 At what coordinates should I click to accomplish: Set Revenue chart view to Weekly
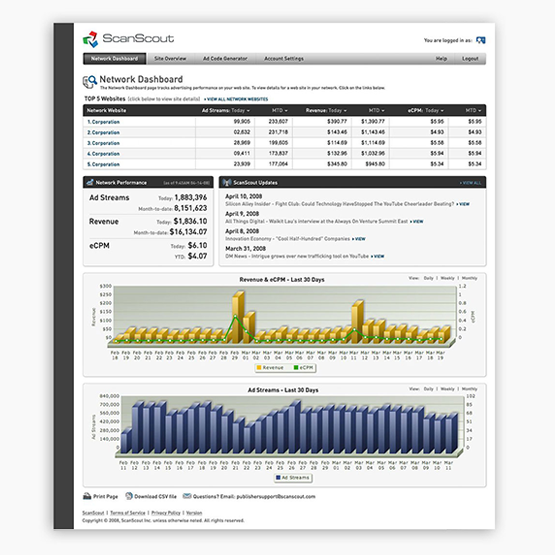pyautogui.click(x=447, y=278)
